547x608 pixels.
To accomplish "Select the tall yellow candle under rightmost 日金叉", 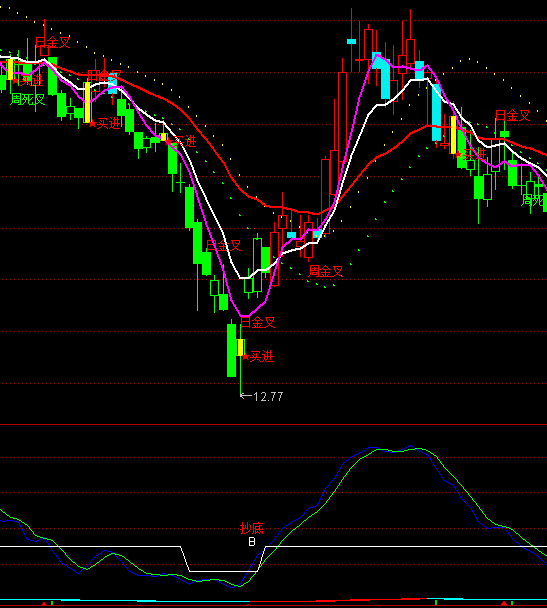I will coord(453,135).
